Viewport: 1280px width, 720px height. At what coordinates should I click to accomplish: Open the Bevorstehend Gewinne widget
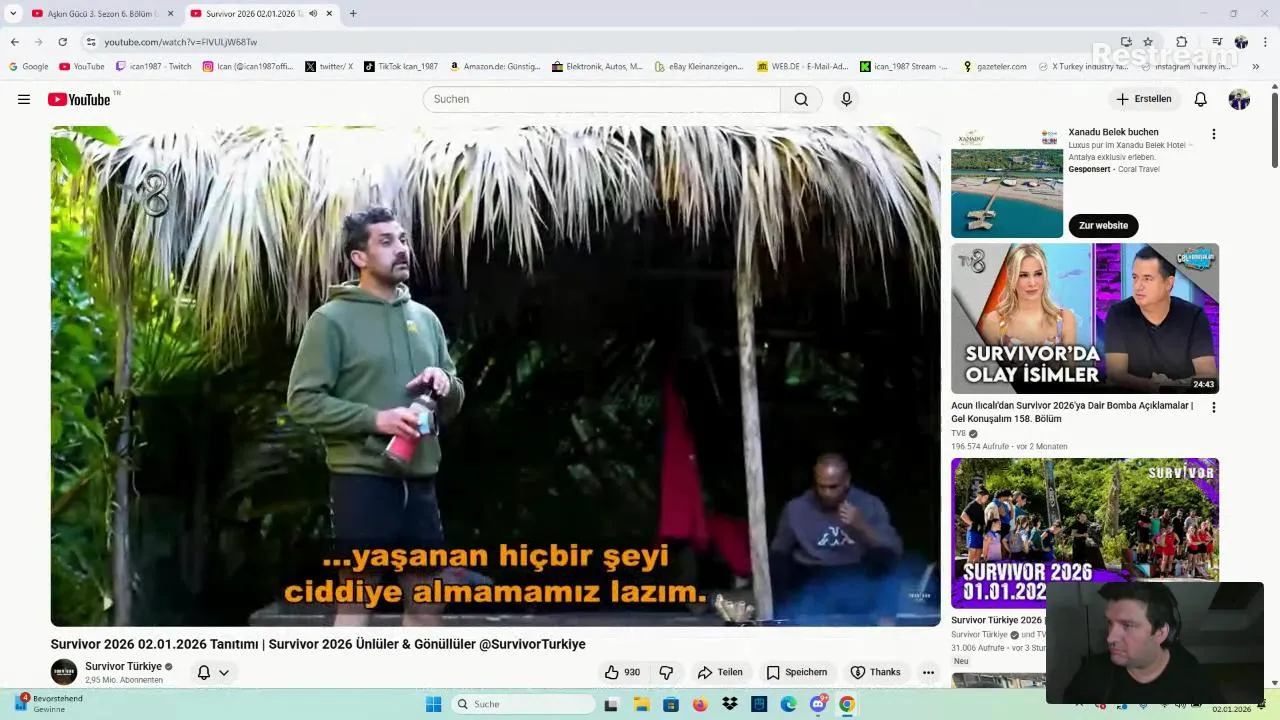[x=49, y=703]
